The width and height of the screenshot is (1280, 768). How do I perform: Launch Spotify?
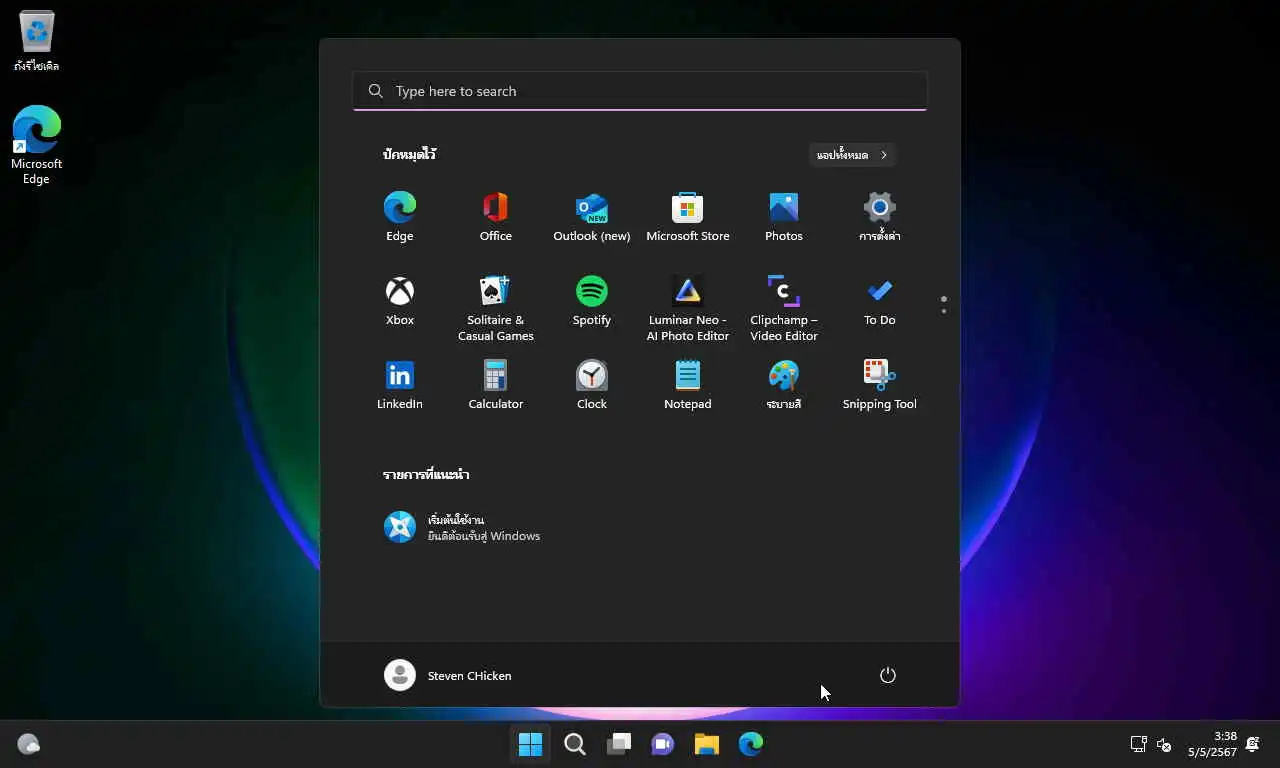(x=591, y=301)
